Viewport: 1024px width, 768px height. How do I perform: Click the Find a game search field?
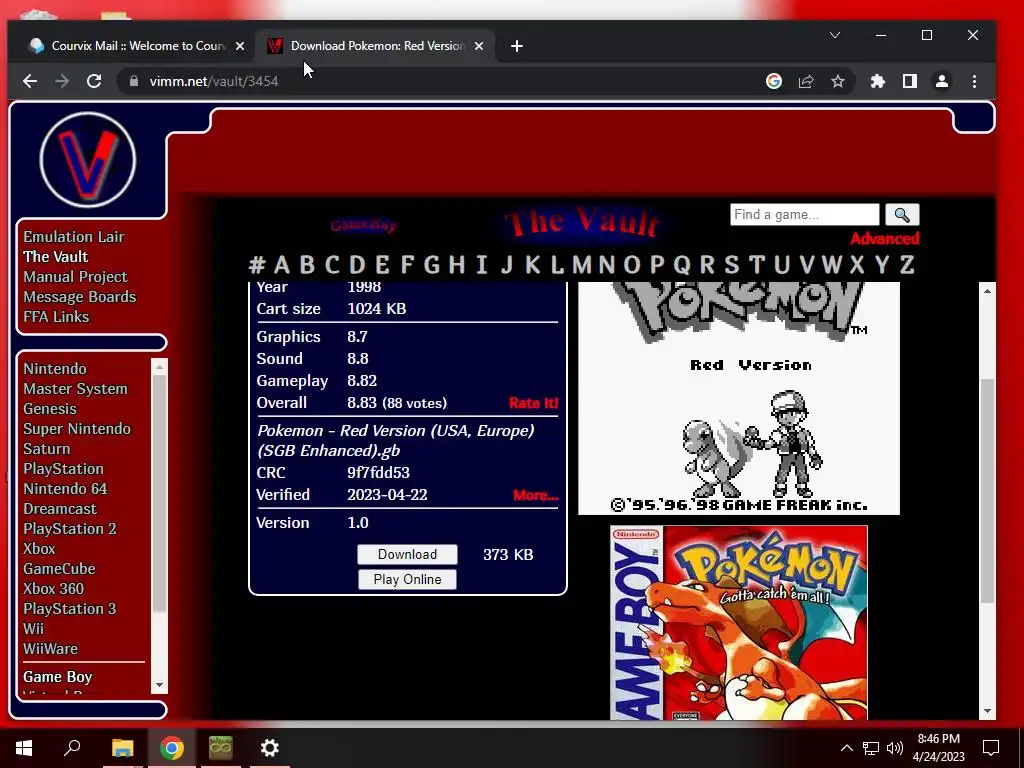point(805,215)
